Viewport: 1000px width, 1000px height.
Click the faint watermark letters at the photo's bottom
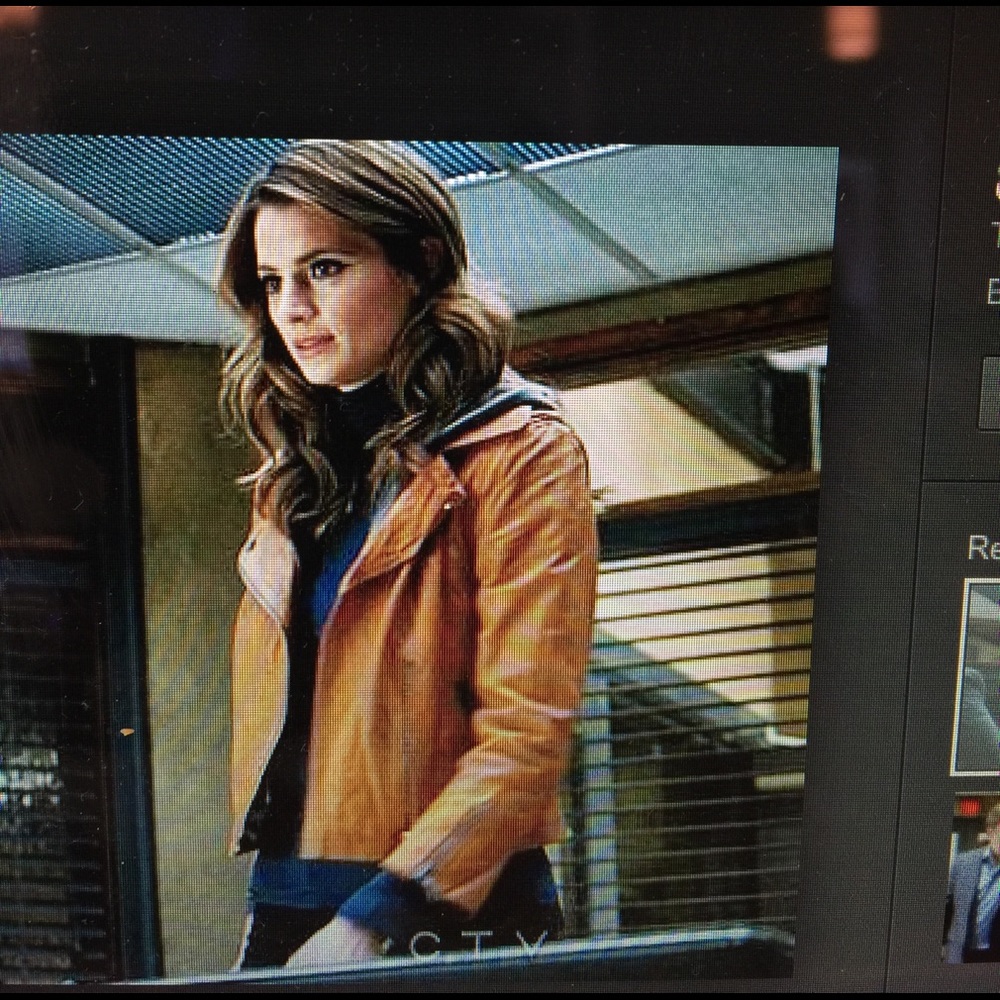[x=480, y=945]
